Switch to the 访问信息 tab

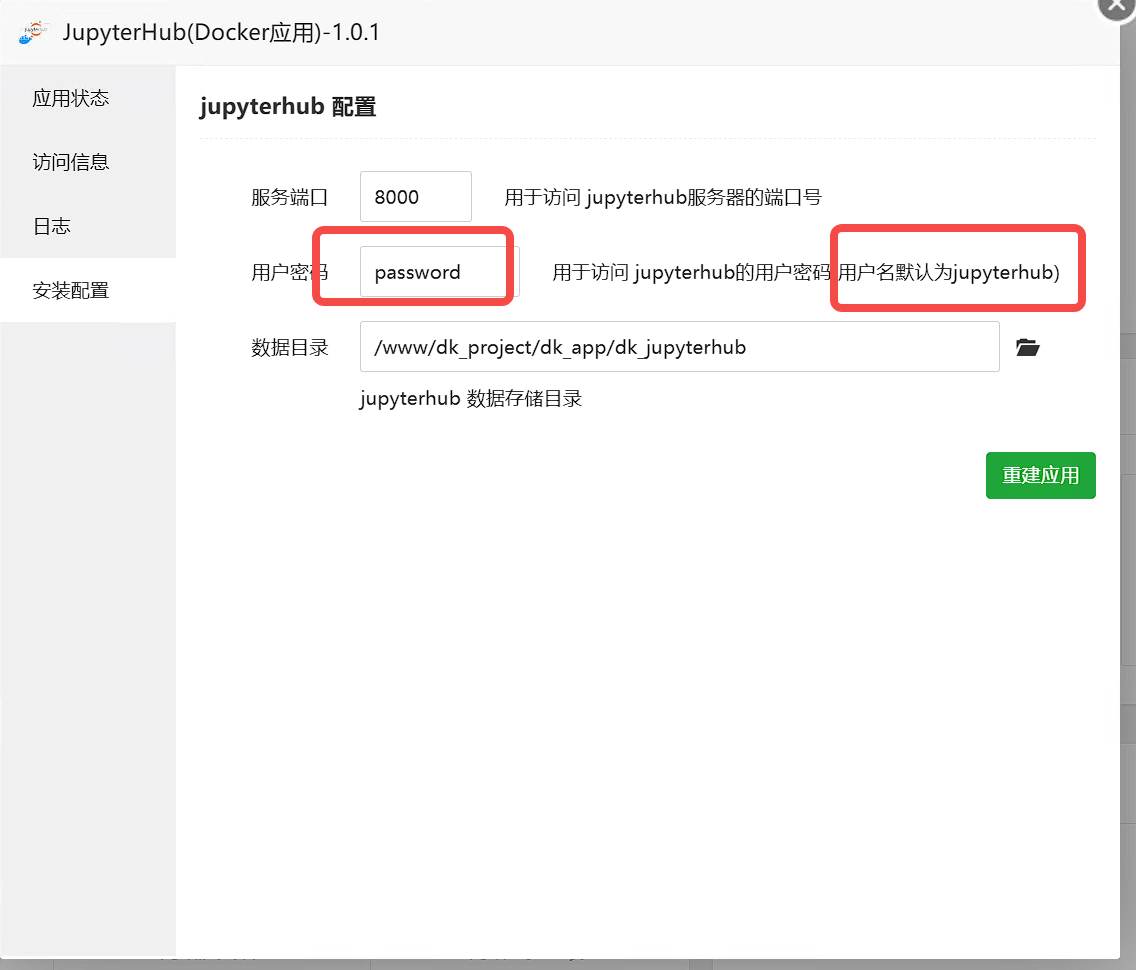[88, 162]
